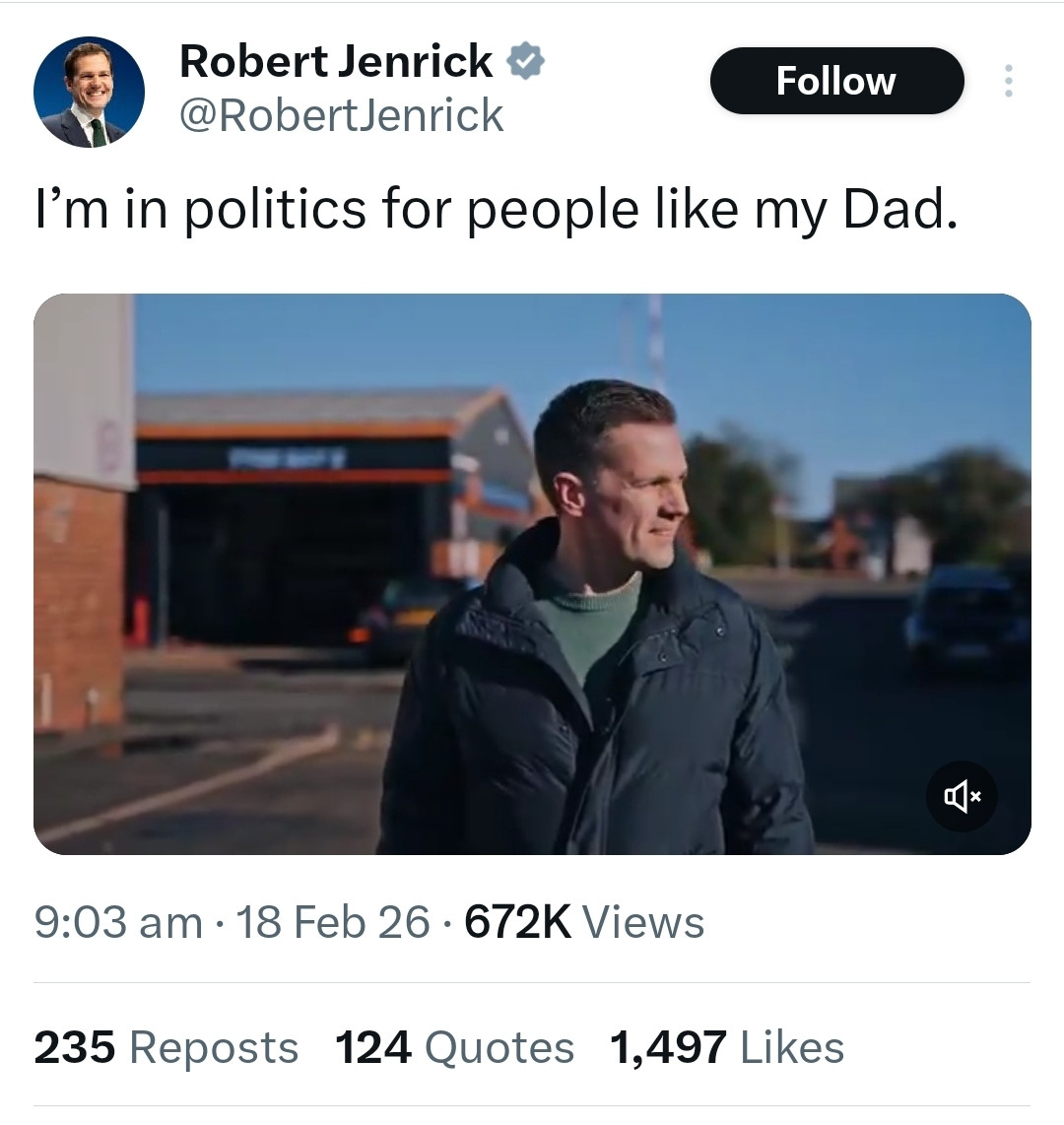Follow Robert Jenrick
This screenshot has height=1125, width=1064.
pos(835,81)
